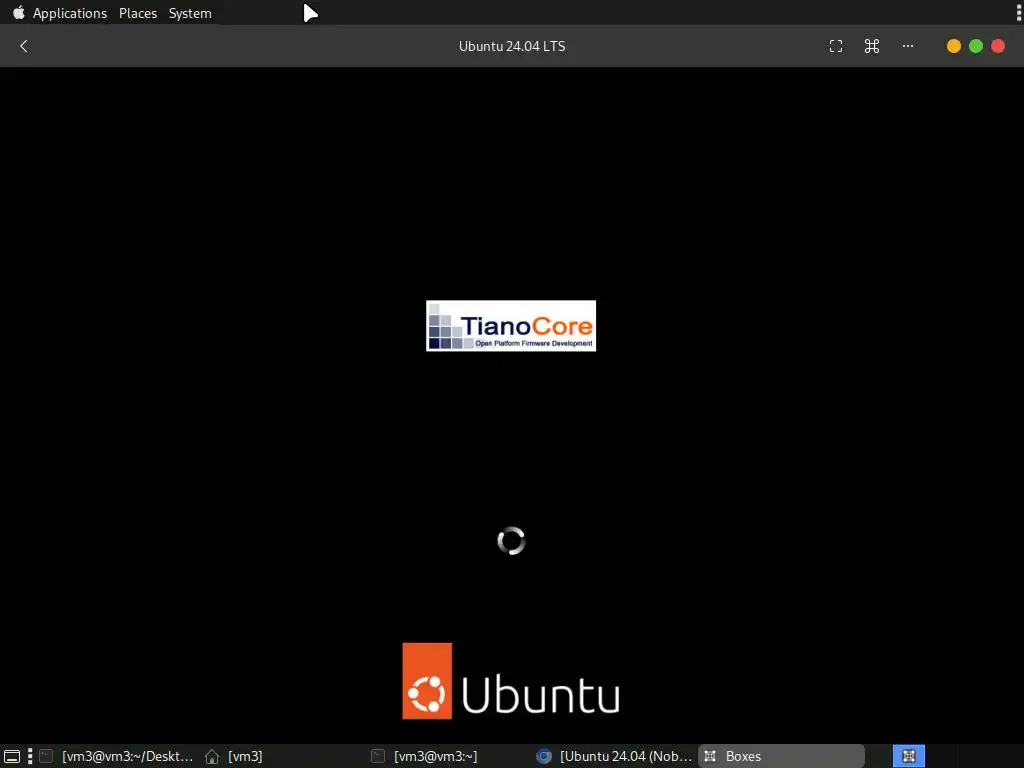Open the Places menu
The height and width of the screenshot is (768, 1024).
coord(138,13)
